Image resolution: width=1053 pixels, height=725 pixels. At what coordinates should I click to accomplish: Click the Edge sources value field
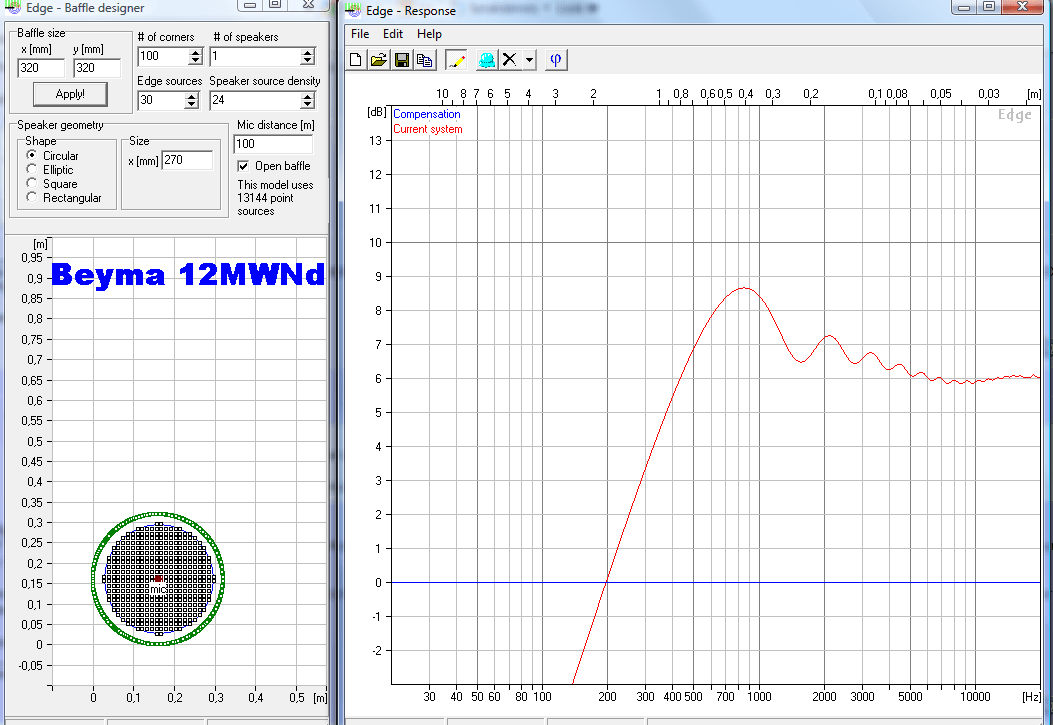coord(162,100)
